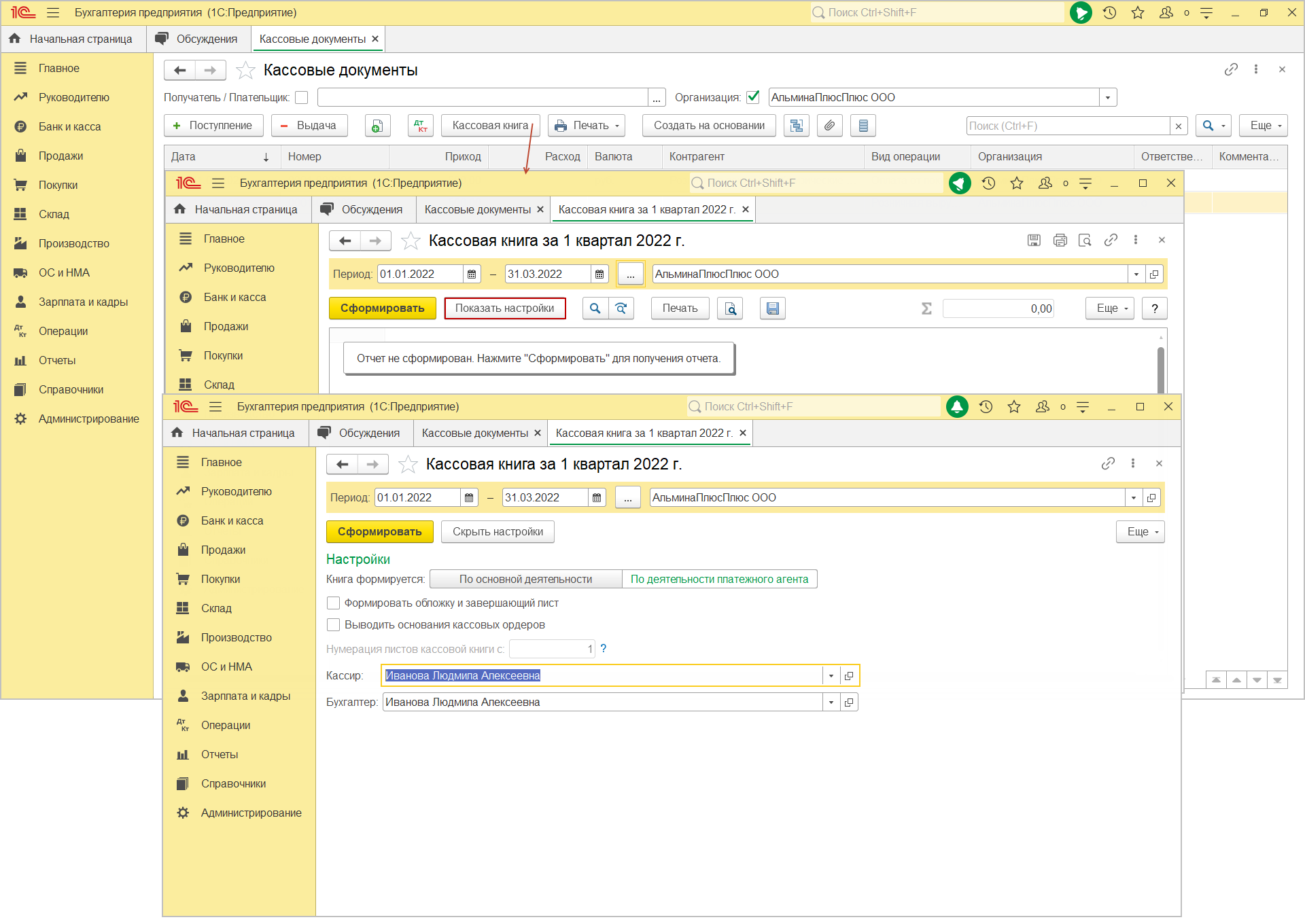The image size is (1305, 924).
Task: Enable Выводить основания кассовых ордеров checkbox
Action: click(334, 625)
